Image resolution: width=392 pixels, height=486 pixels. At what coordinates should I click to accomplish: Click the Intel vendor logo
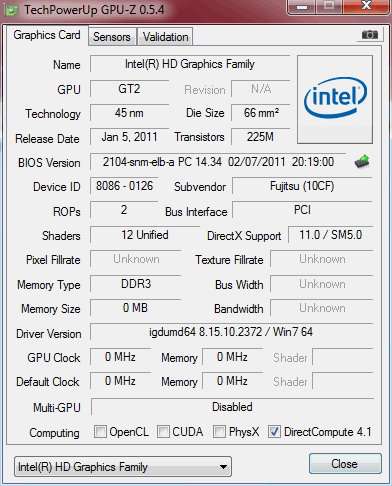pos(335,99)
